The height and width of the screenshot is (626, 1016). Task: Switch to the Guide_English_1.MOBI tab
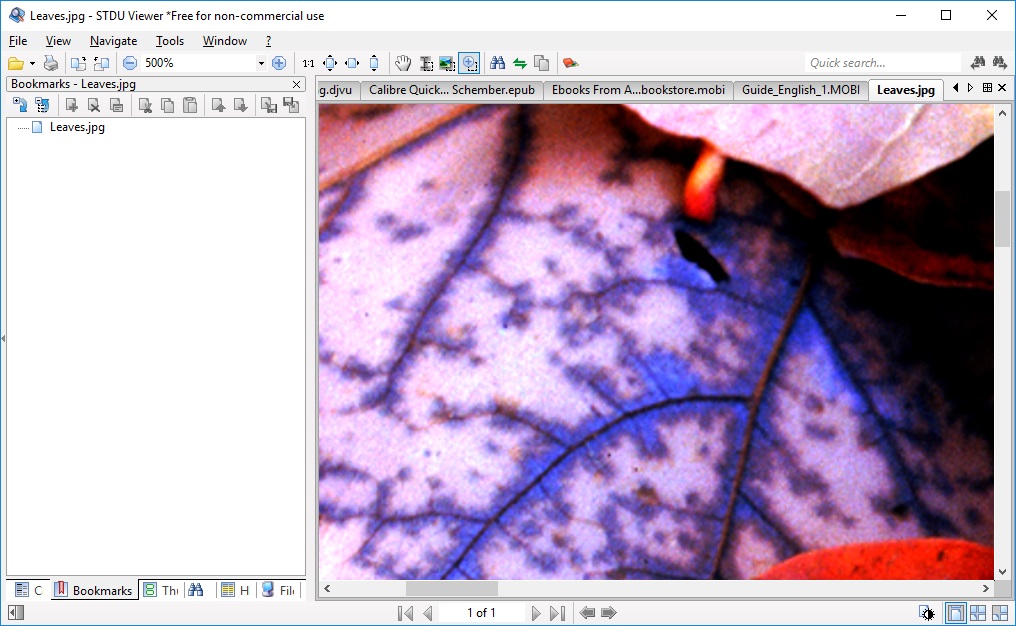(x=800, y=89)
